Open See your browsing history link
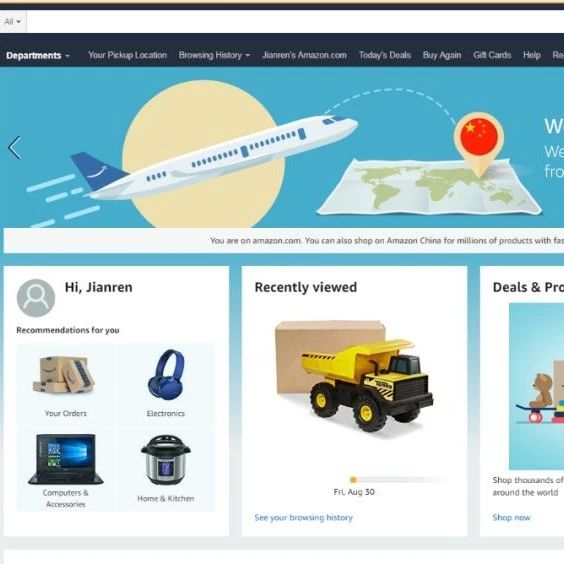Screen dimensions: 564x564 point(304,518)
